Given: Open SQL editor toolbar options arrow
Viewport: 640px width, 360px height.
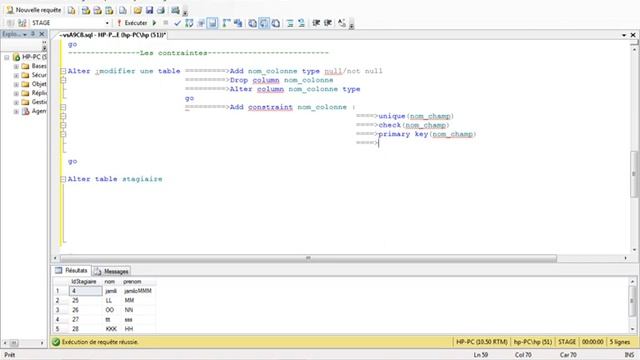Looking at the screenshot, I should point(351,25).
